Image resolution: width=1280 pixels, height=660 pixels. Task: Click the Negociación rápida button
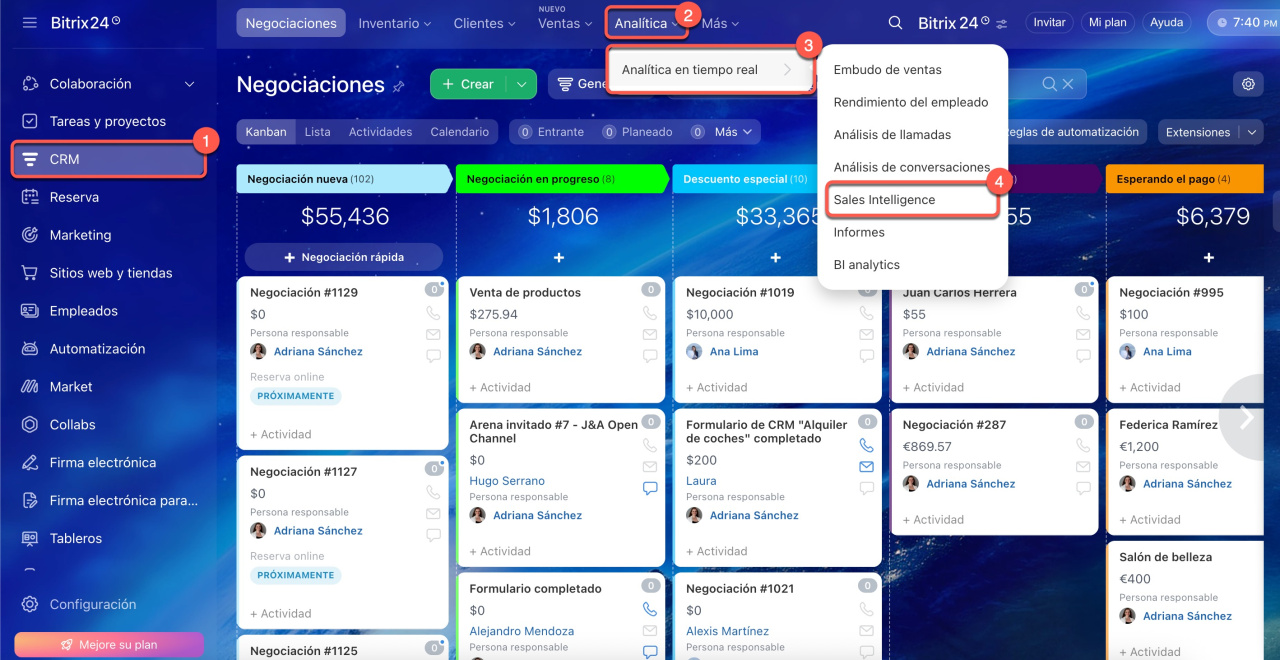344,257
